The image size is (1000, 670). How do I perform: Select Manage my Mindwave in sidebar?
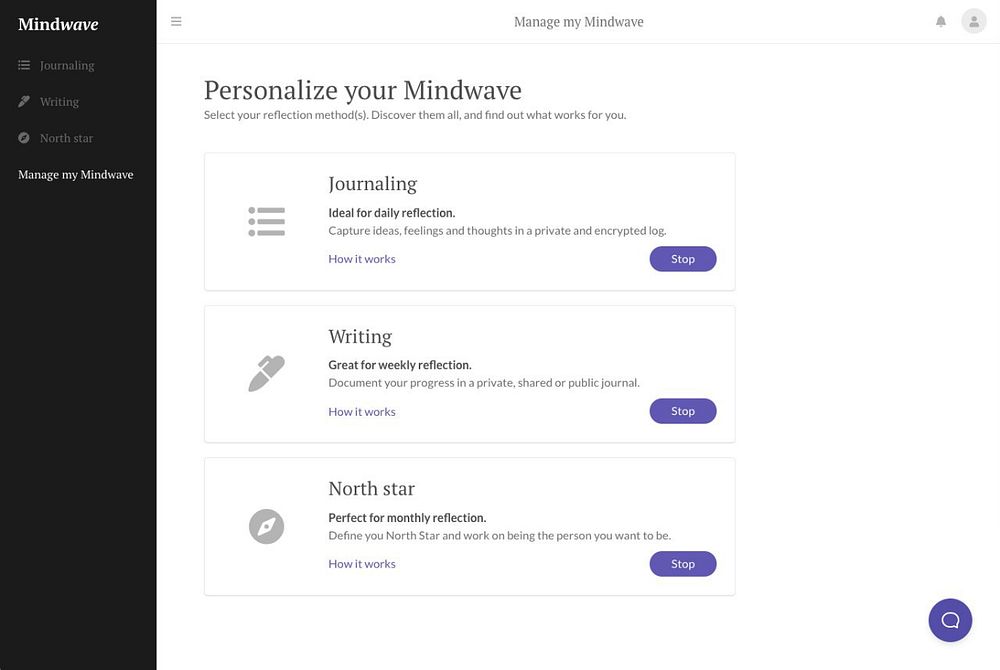[75, 175]
